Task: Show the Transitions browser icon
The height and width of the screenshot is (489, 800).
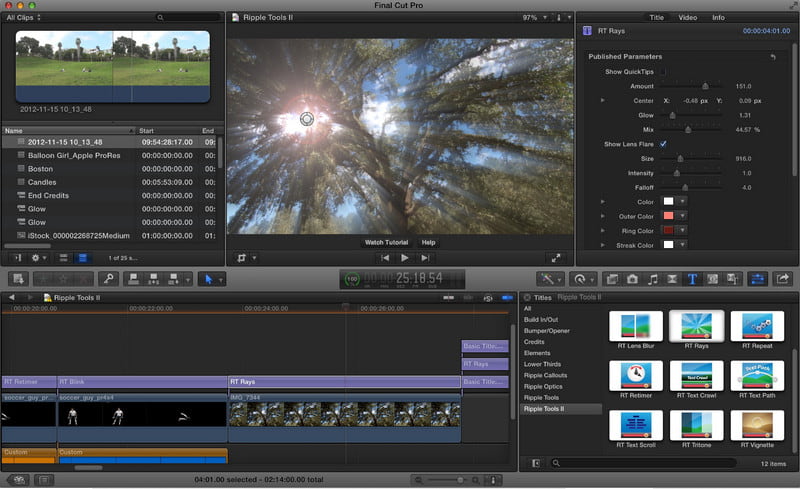Action: click(x=672, y=279)
